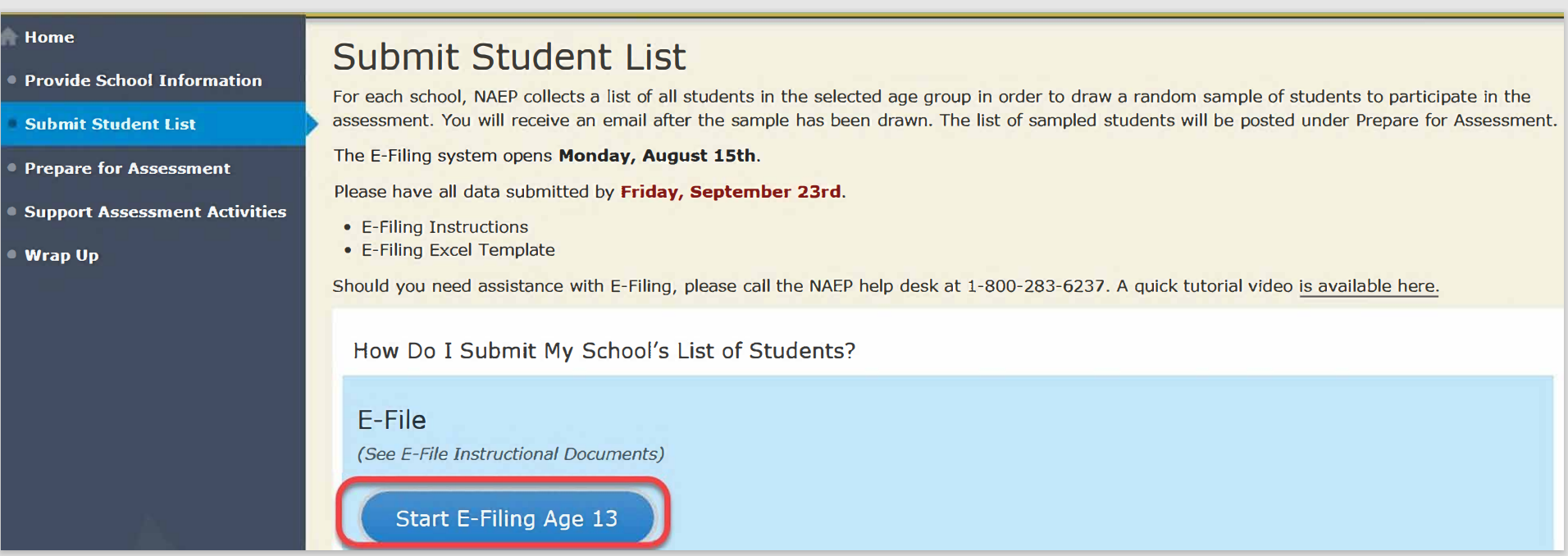Image resolution: width=1568 pixels, height=556 pixels.
Task: Navigate to Prepare for Assessment
Action: click(127, 168)
